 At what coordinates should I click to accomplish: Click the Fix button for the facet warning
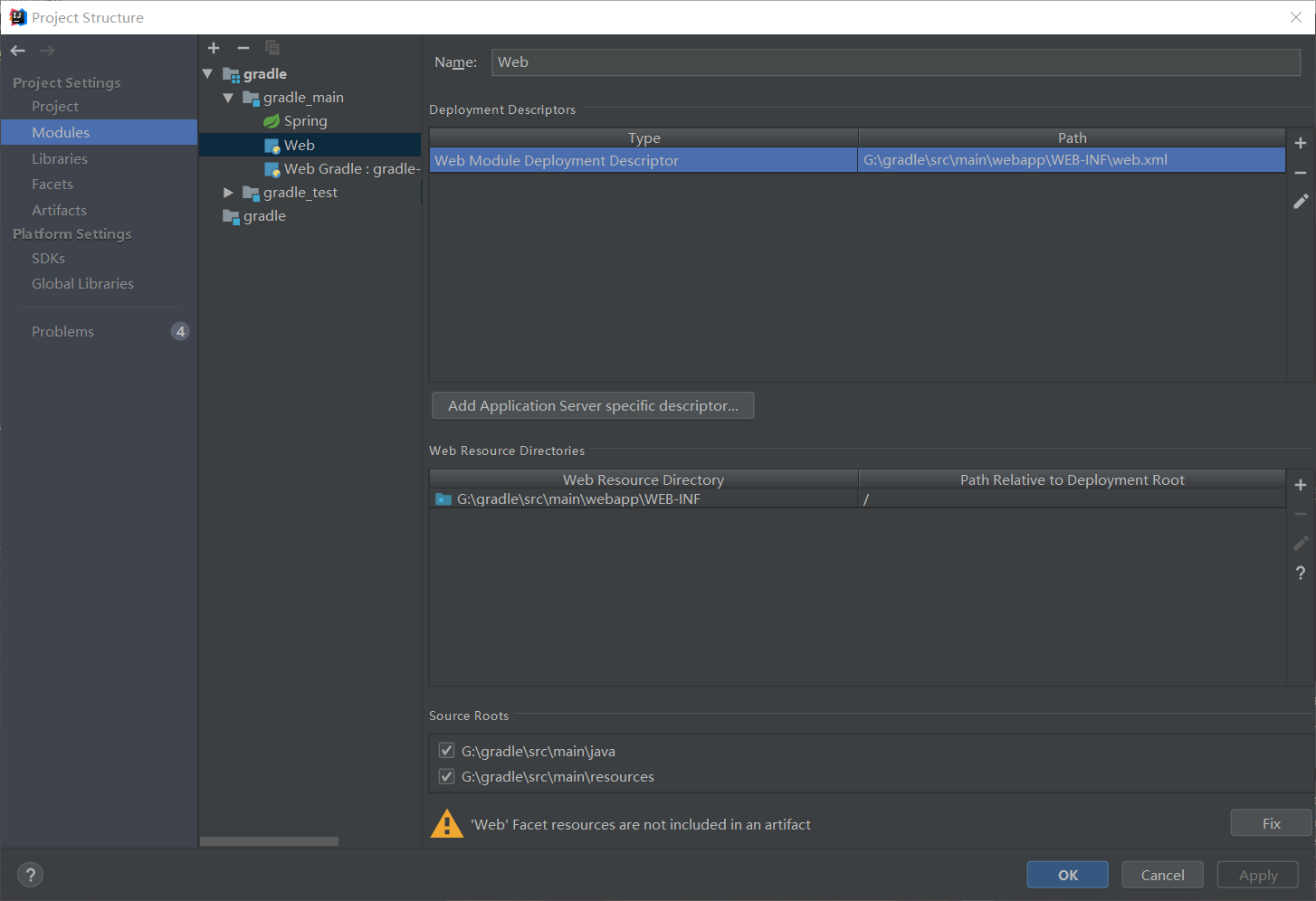click(1270, 822)
